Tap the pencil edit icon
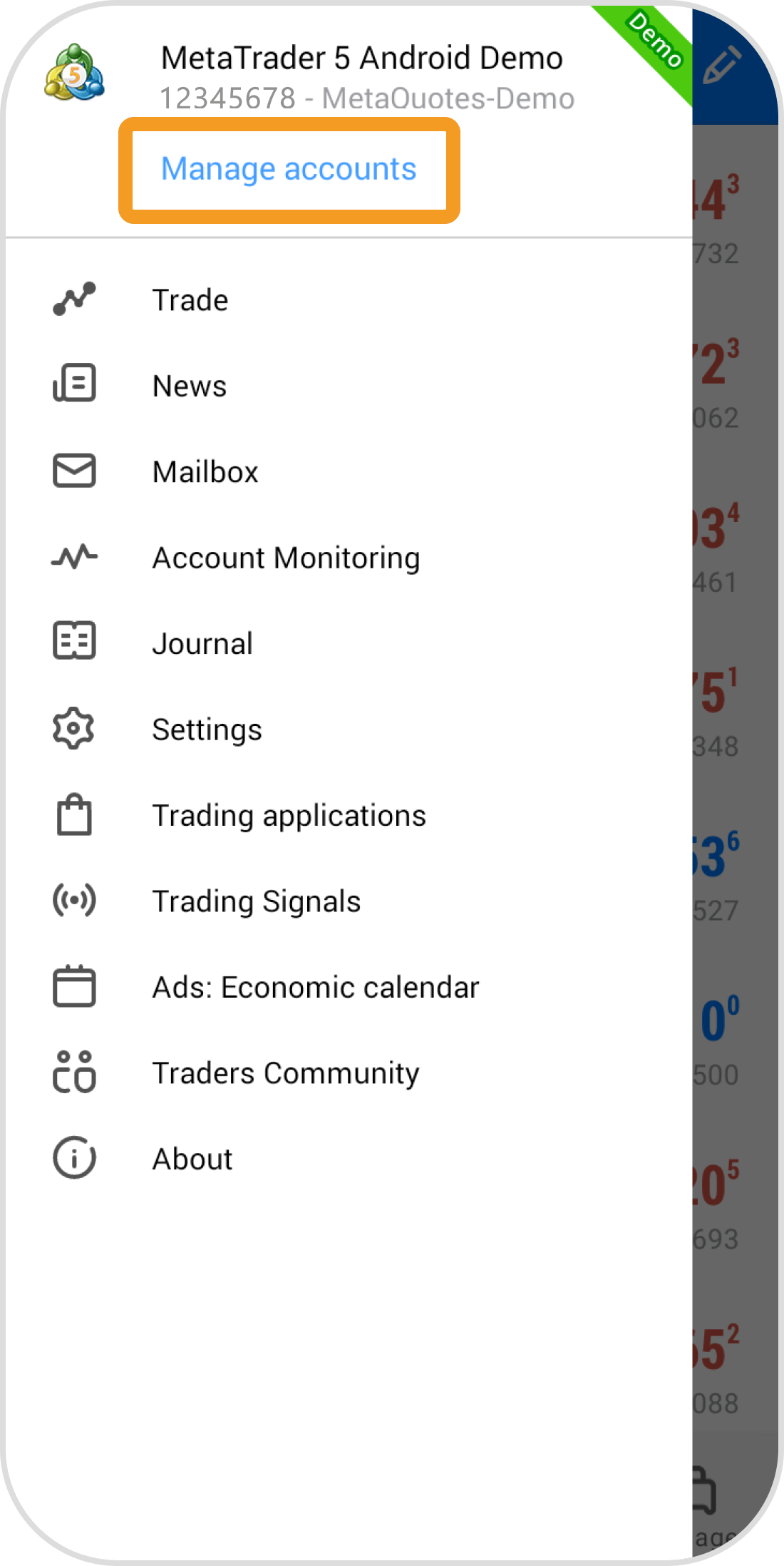The image size is (784, 1566). tap(721, 65)
